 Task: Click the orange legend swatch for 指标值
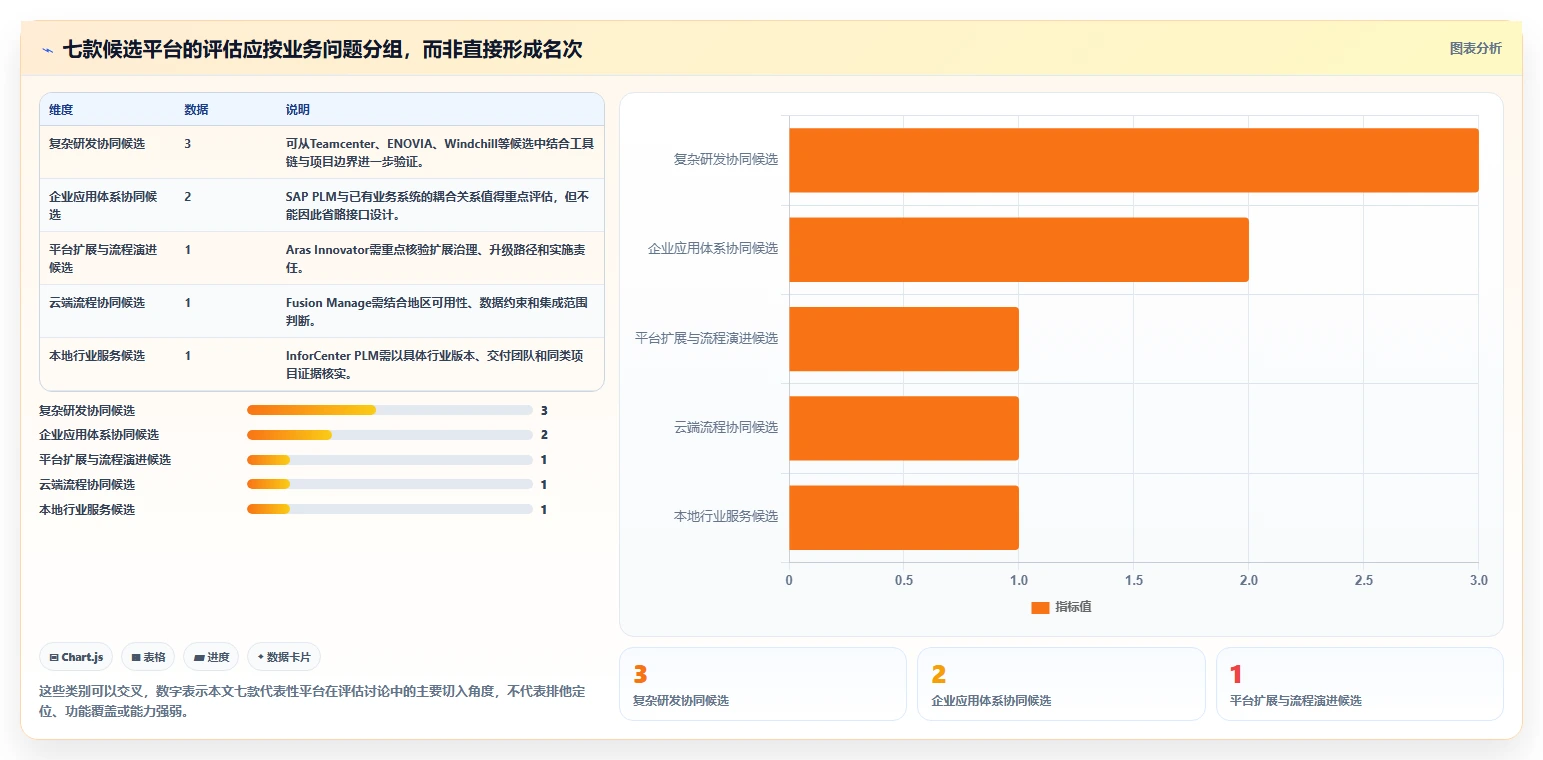[x=1040, y=607]
